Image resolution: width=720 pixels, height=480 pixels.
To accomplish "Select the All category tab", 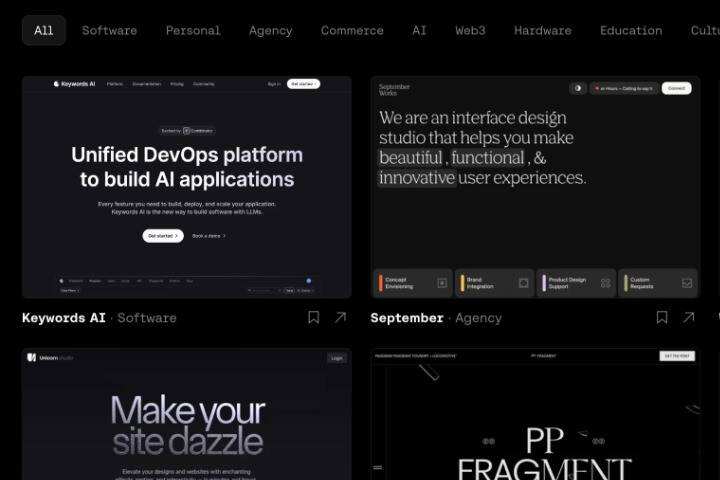I will tap(44, 30).
